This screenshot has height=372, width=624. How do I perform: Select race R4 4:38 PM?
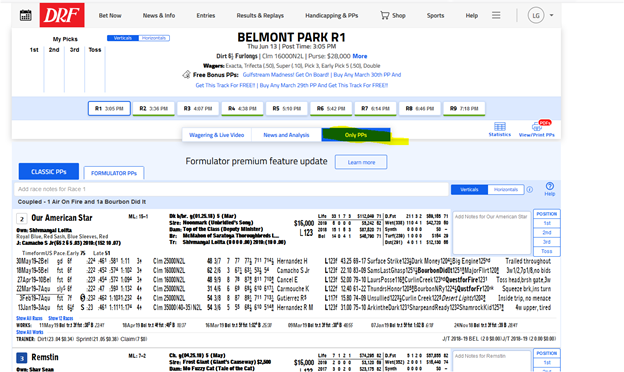[x=242, y=108]
